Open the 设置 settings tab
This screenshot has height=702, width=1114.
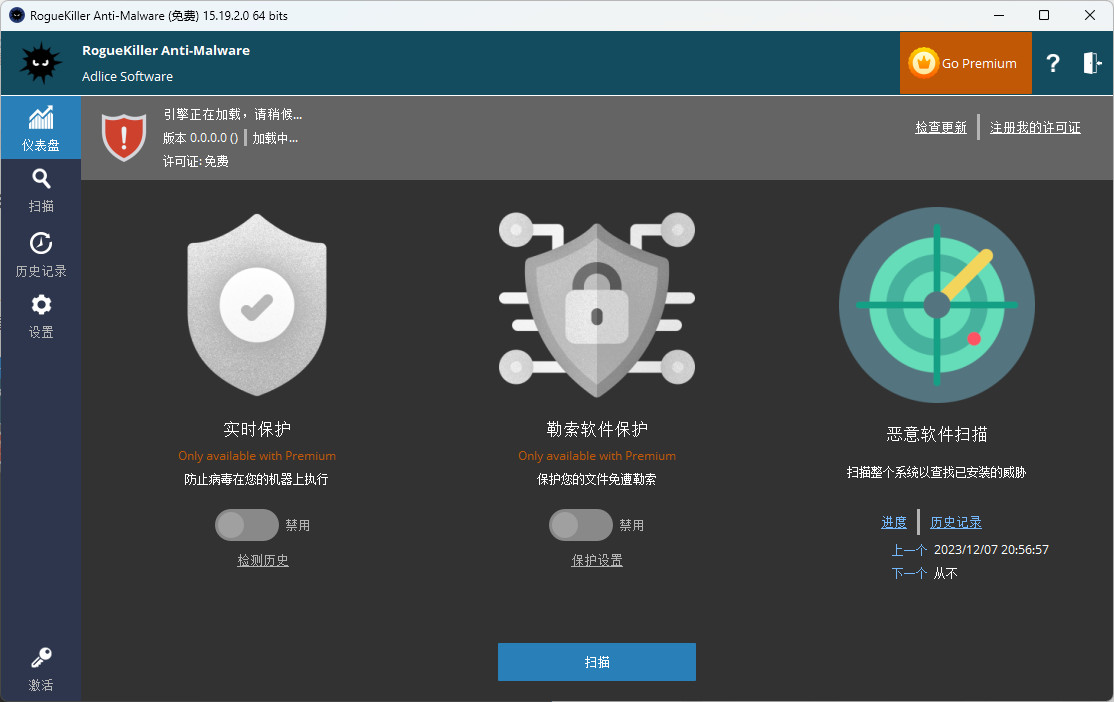pyautogui.click(x=40, y=316)
